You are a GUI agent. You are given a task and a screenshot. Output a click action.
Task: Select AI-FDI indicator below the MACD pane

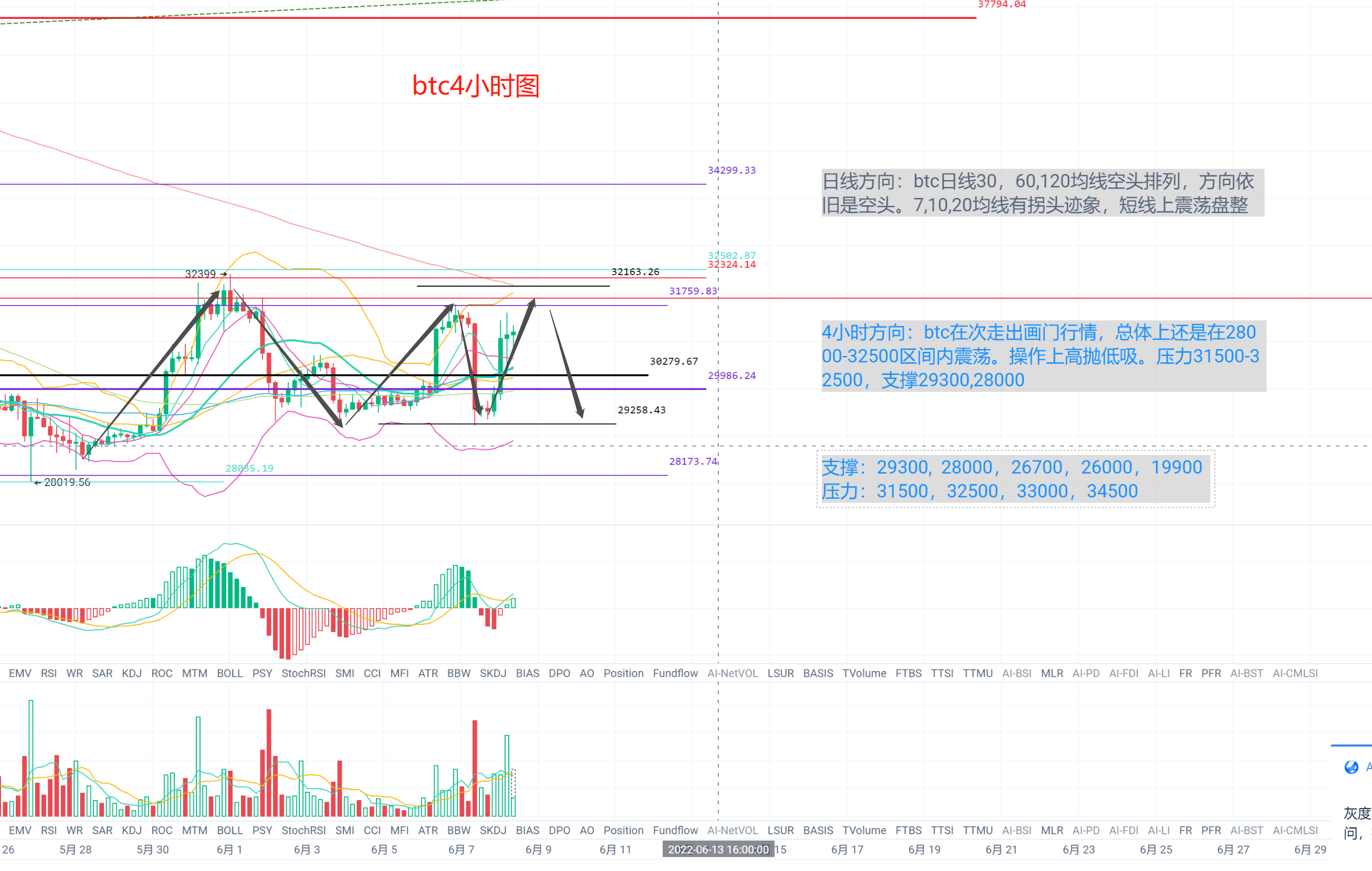coord(1124,673)
